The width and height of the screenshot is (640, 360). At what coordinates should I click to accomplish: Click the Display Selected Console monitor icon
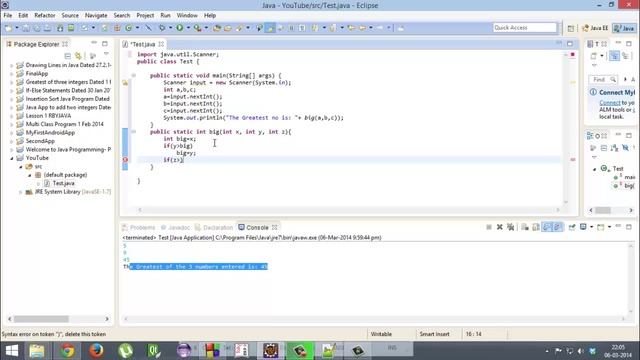[x=583, y=227]
